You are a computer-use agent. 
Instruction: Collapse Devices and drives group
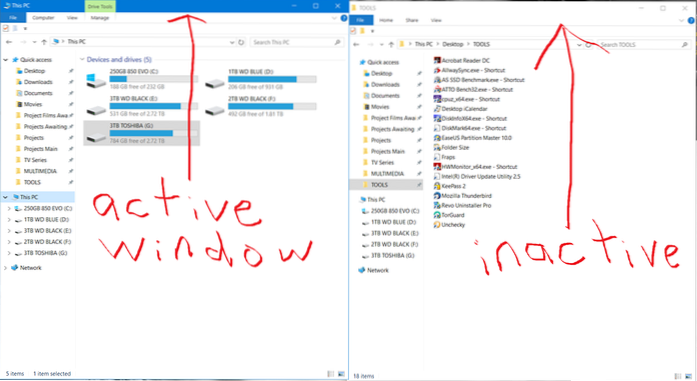tap(82, 60)
